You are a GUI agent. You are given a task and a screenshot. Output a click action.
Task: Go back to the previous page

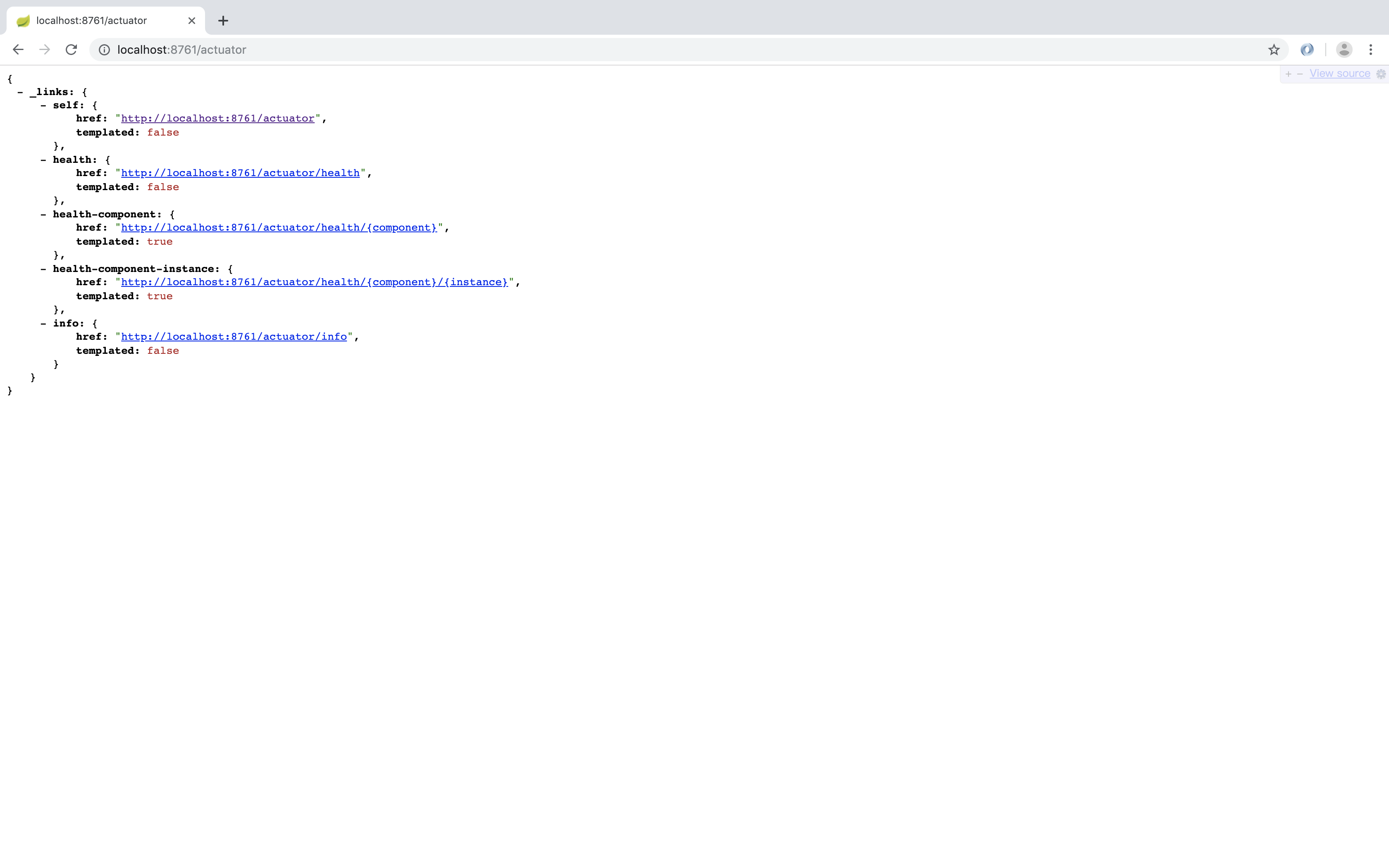coord(18,50)
